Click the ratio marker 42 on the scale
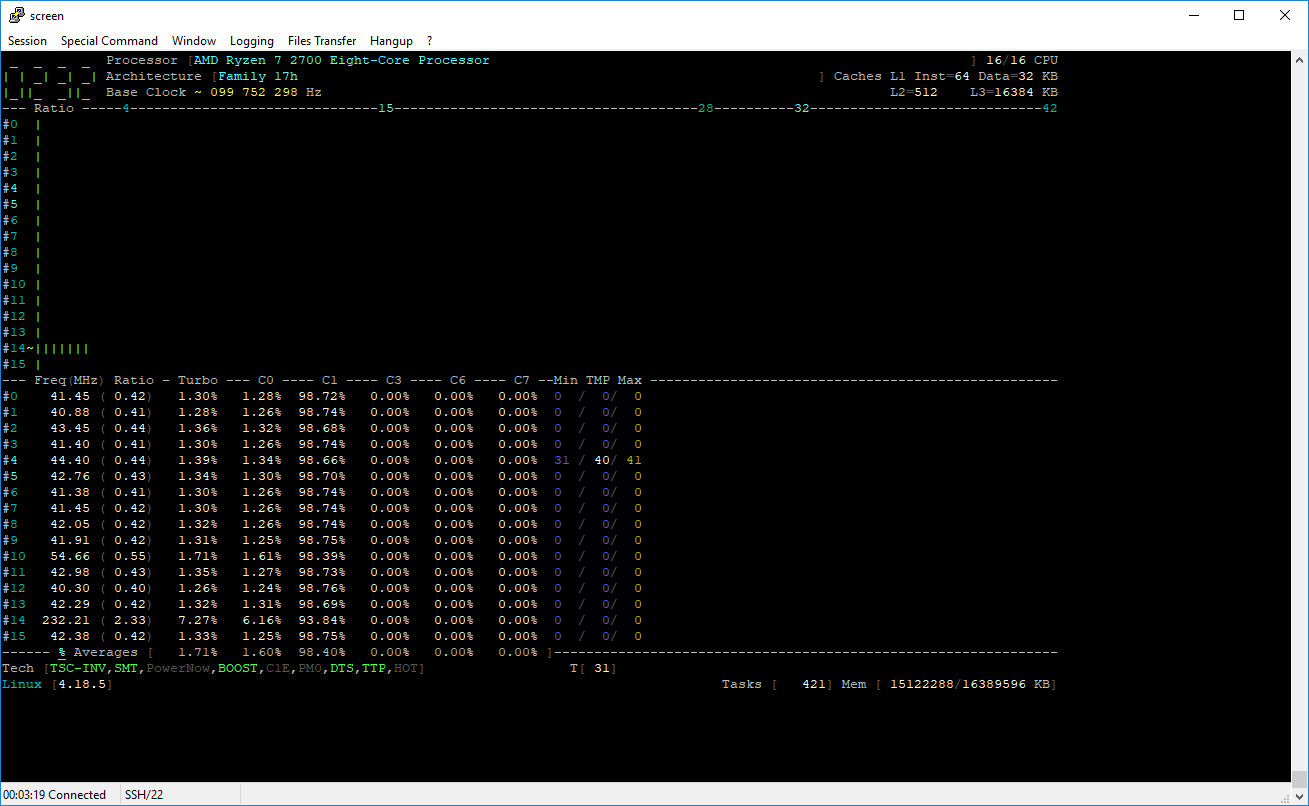The width and height of the screenshot is (1309, 806). (x=1050, y=108)
